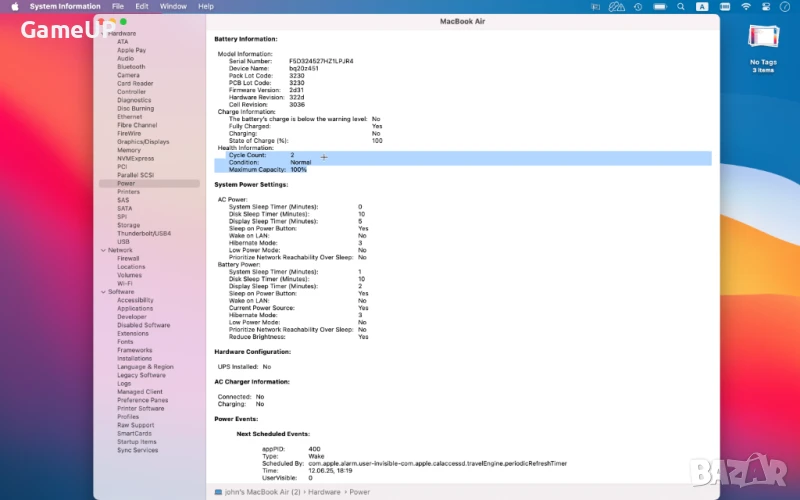The height and width of the screenshot is (500, 800).
Task: Open the Window menu
Action: click(173, 6)
